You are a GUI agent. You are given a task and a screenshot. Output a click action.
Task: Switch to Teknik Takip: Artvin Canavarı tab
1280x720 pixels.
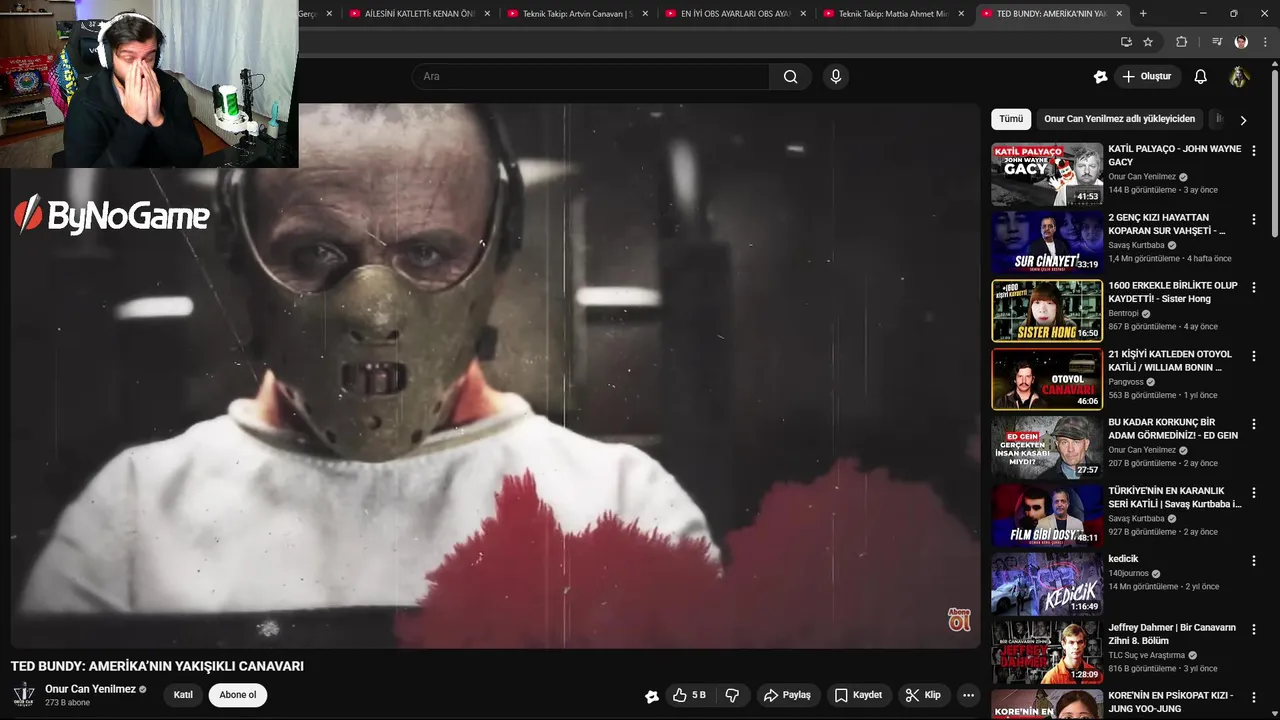click(x=577, y=14)
